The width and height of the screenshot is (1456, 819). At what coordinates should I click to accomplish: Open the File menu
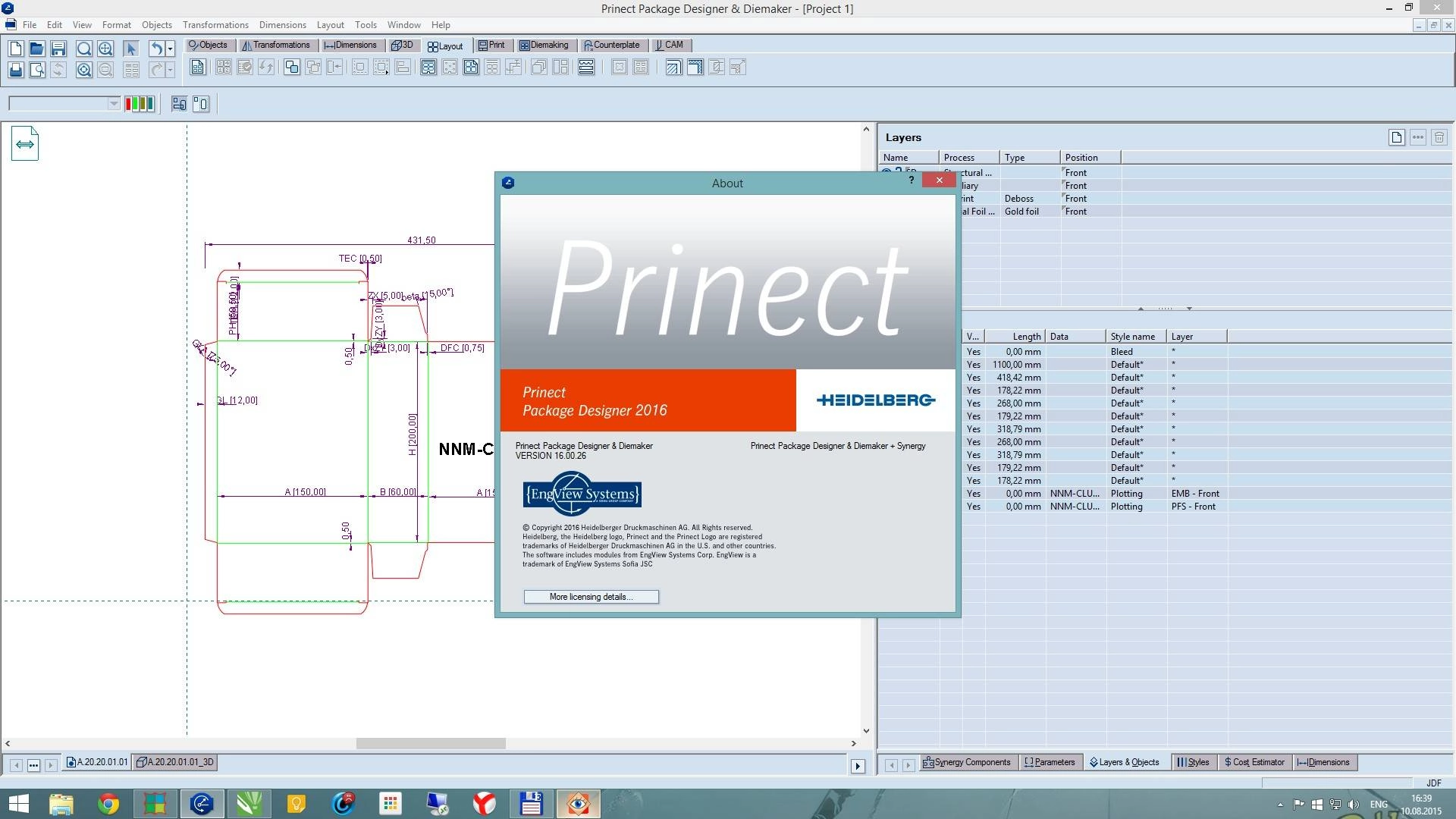pos(30,25)
